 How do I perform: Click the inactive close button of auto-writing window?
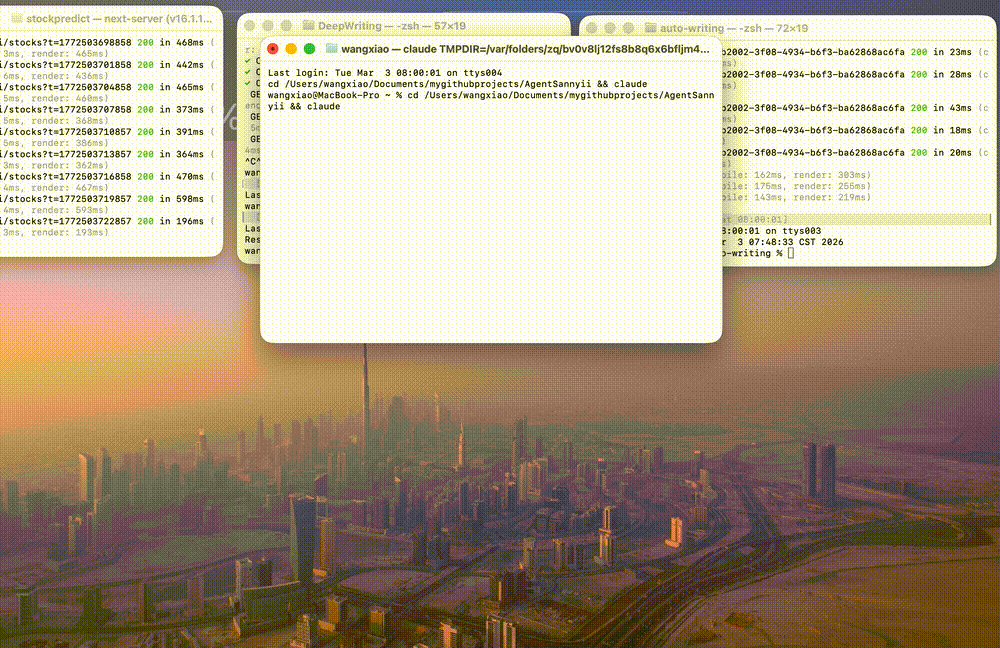[592, 28]
